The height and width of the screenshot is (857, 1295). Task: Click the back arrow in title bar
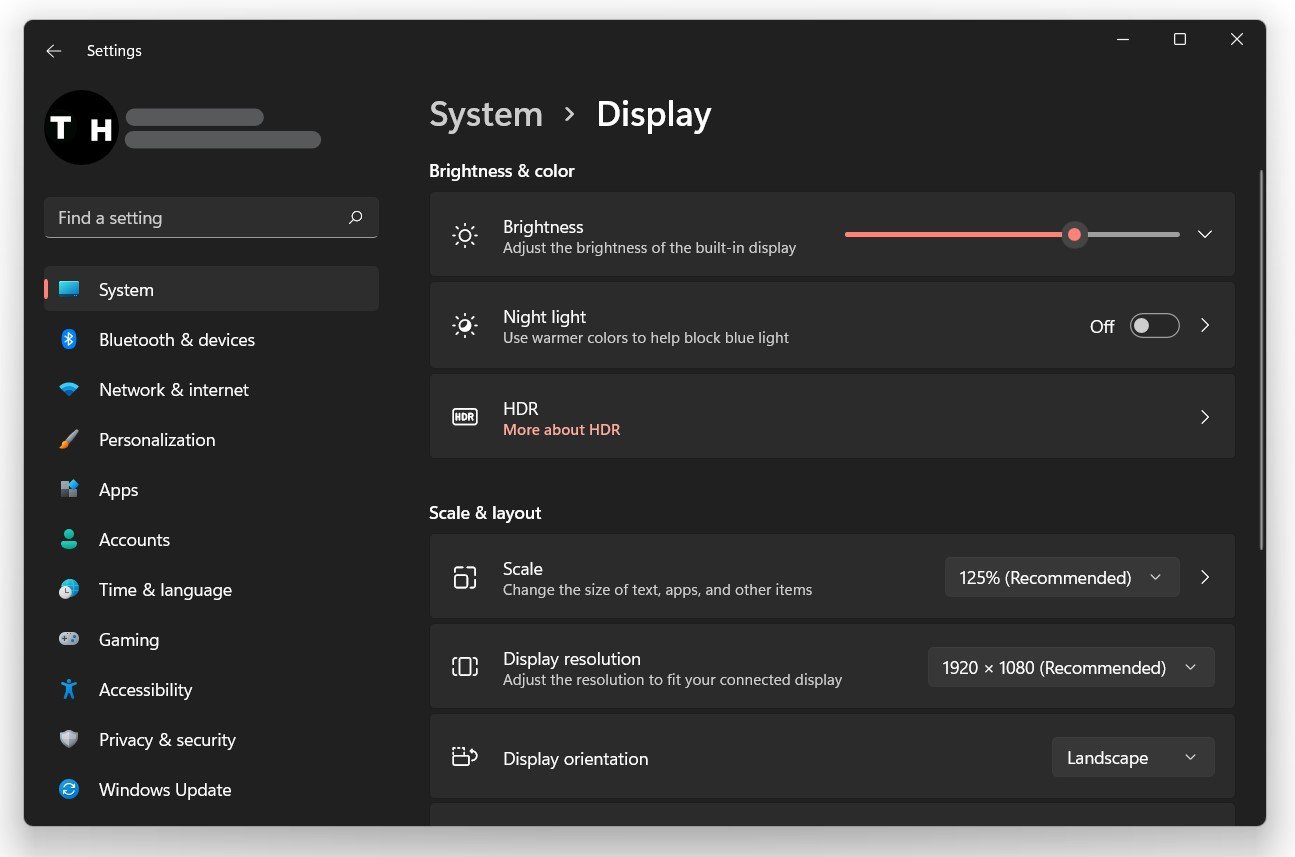point(54,51)
